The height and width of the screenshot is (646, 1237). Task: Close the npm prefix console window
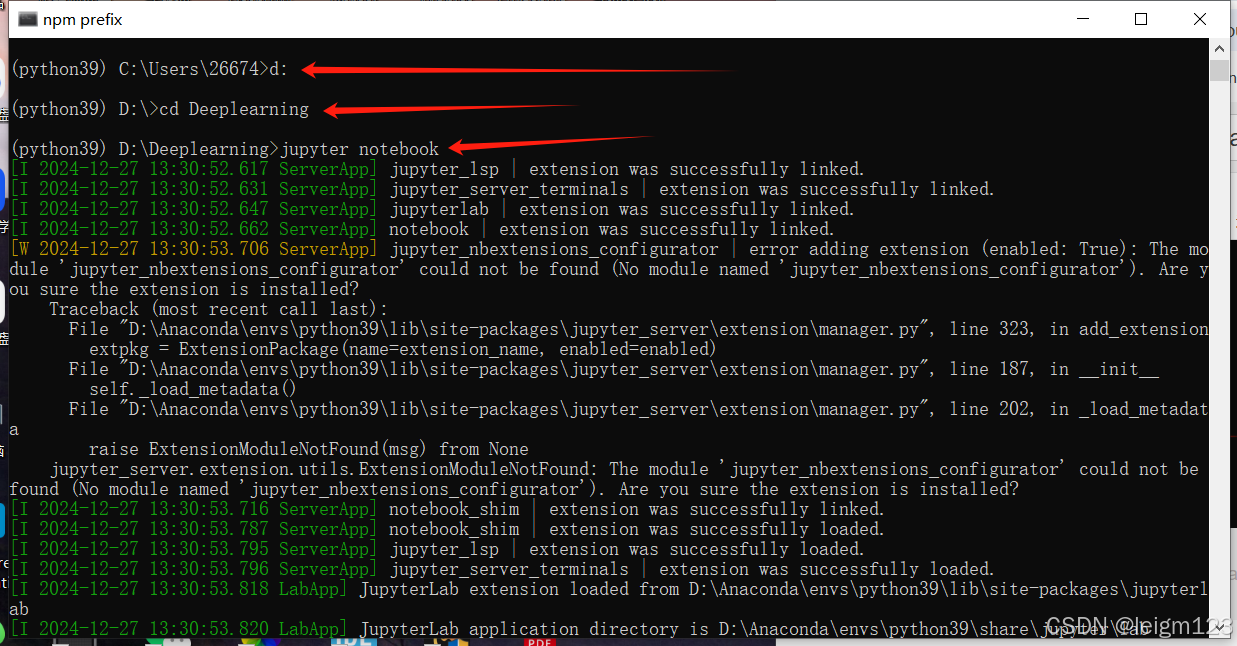(x=1199, y=19)
